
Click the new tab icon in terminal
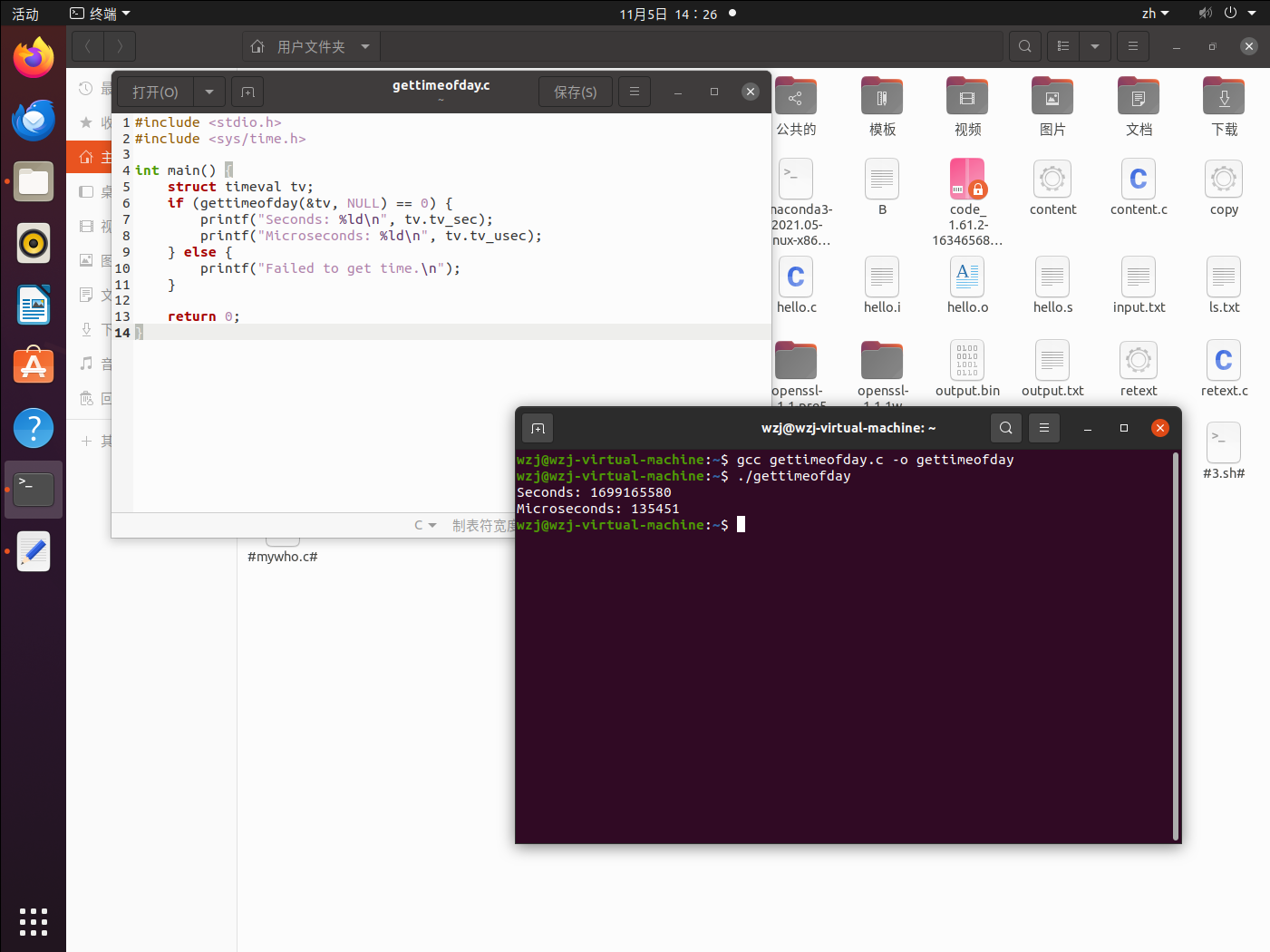(538, 428)
